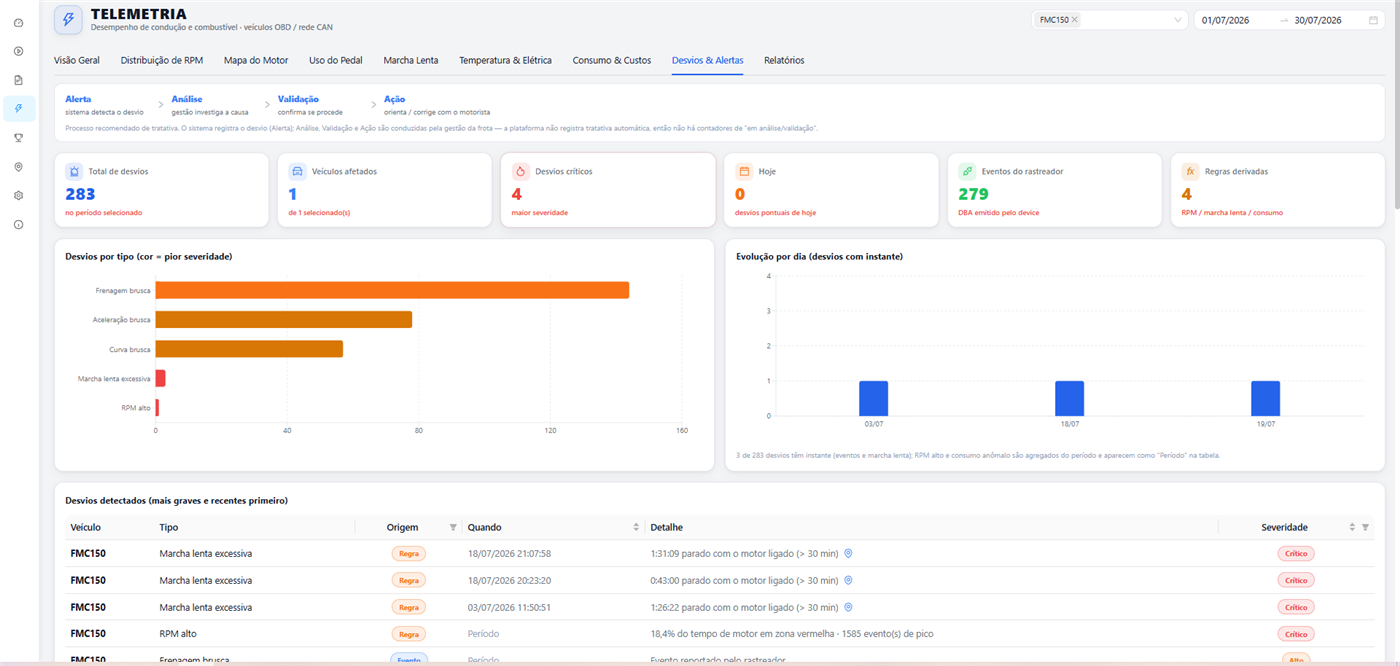Click the 283 total de desvios value

click(80, 194)
